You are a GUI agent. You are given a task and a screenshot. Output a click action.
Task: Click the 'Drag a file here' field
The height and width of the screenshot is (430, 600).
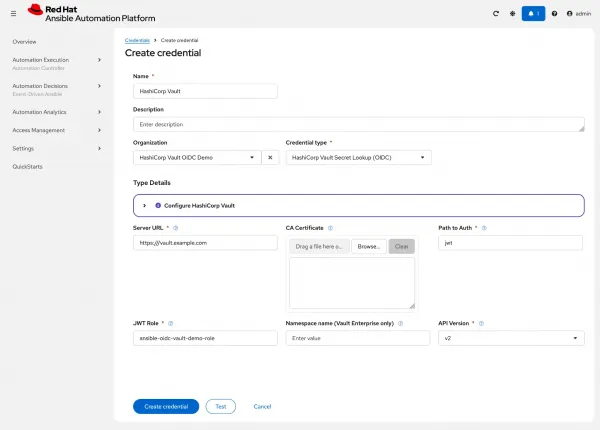pos(319,246)
